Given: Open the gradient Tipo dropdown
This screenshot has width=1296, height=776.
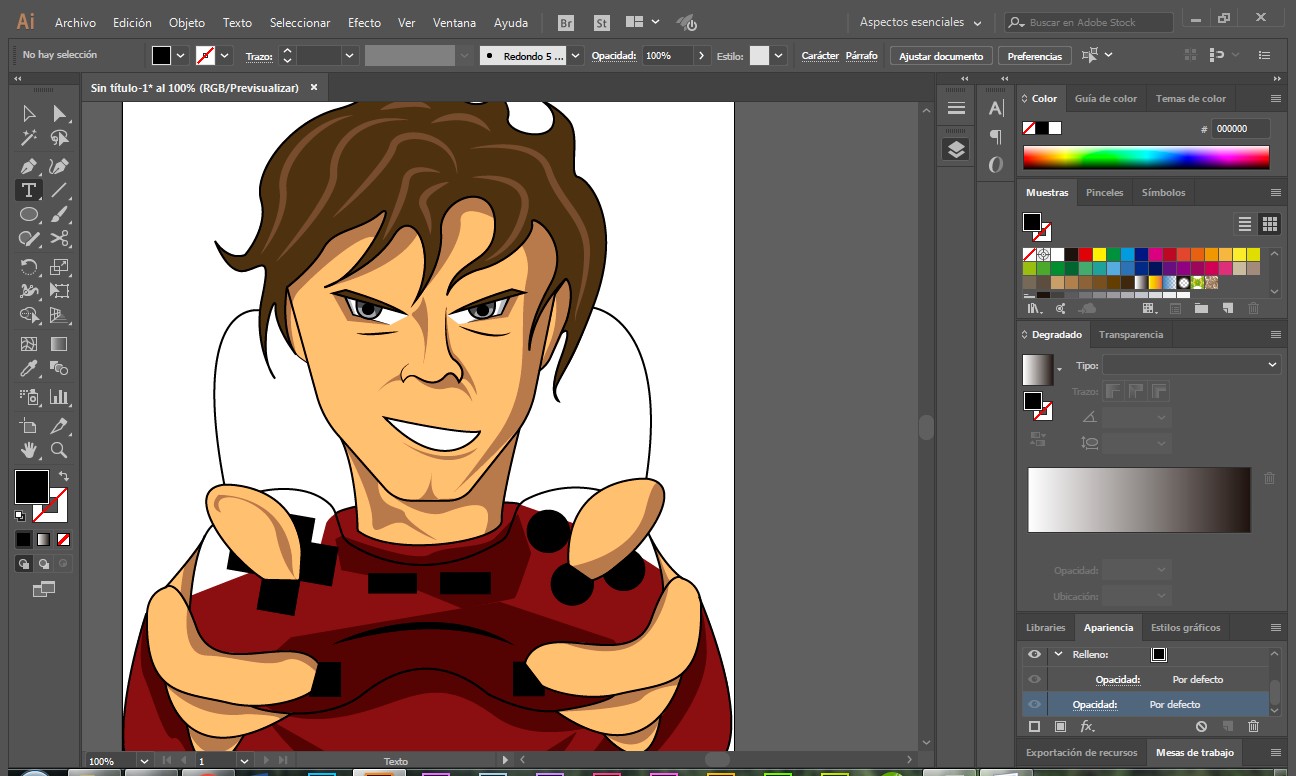Looking at the screenshot, I should pyautogui.click(x=1190, y=365).
